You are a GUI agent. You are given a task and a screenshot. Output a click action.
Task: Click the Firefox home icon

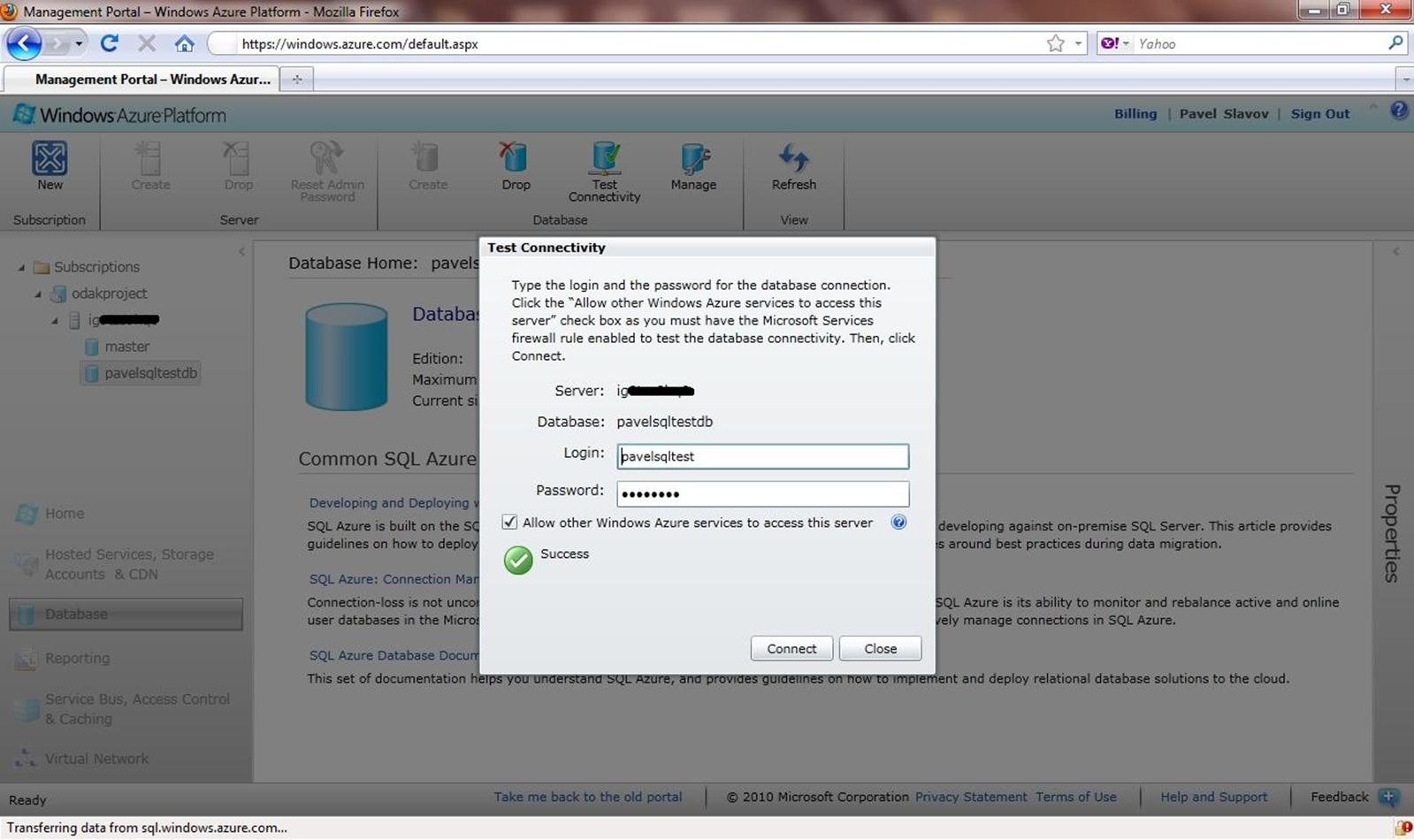184,43
